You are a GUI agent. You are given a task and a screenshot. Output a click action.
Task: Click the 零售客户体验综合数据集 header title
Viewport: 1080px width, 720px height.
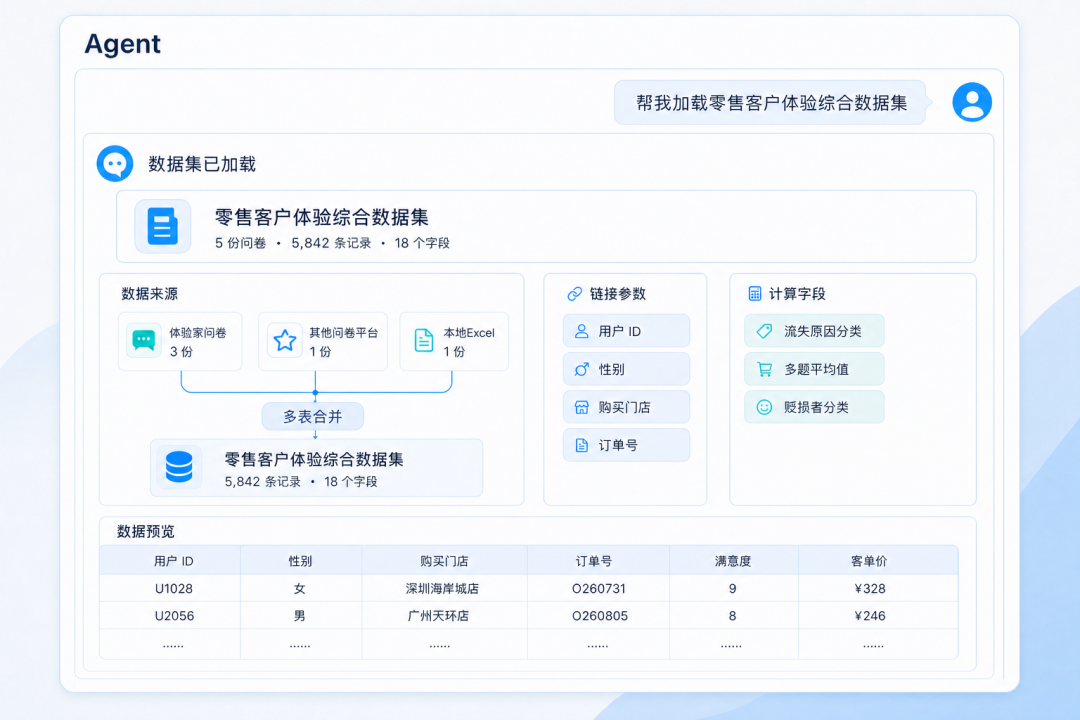322,218
